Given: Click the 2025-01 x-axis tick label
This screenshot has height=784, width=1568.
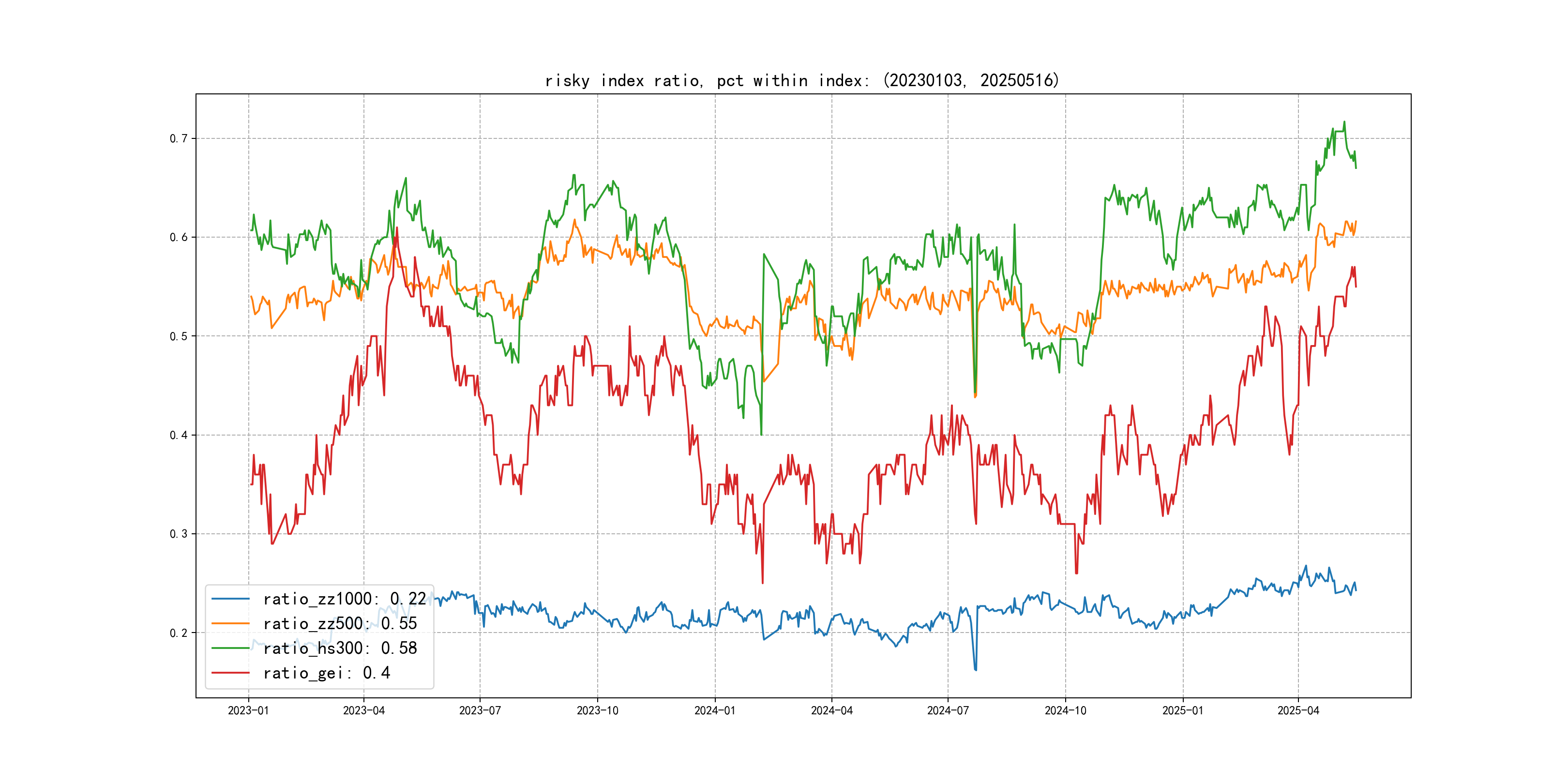Looking at the screenshot, I should 1183,710.
